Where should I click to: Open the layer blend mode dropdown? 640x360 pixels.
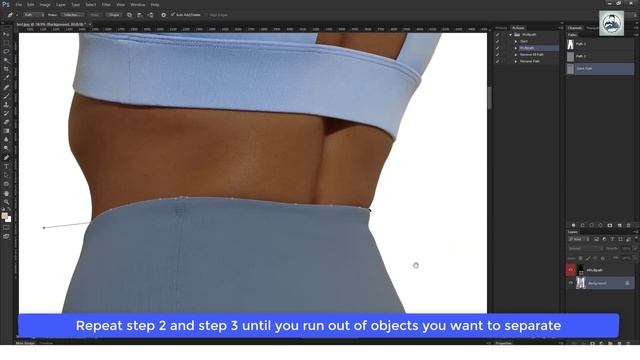point(585,248)
